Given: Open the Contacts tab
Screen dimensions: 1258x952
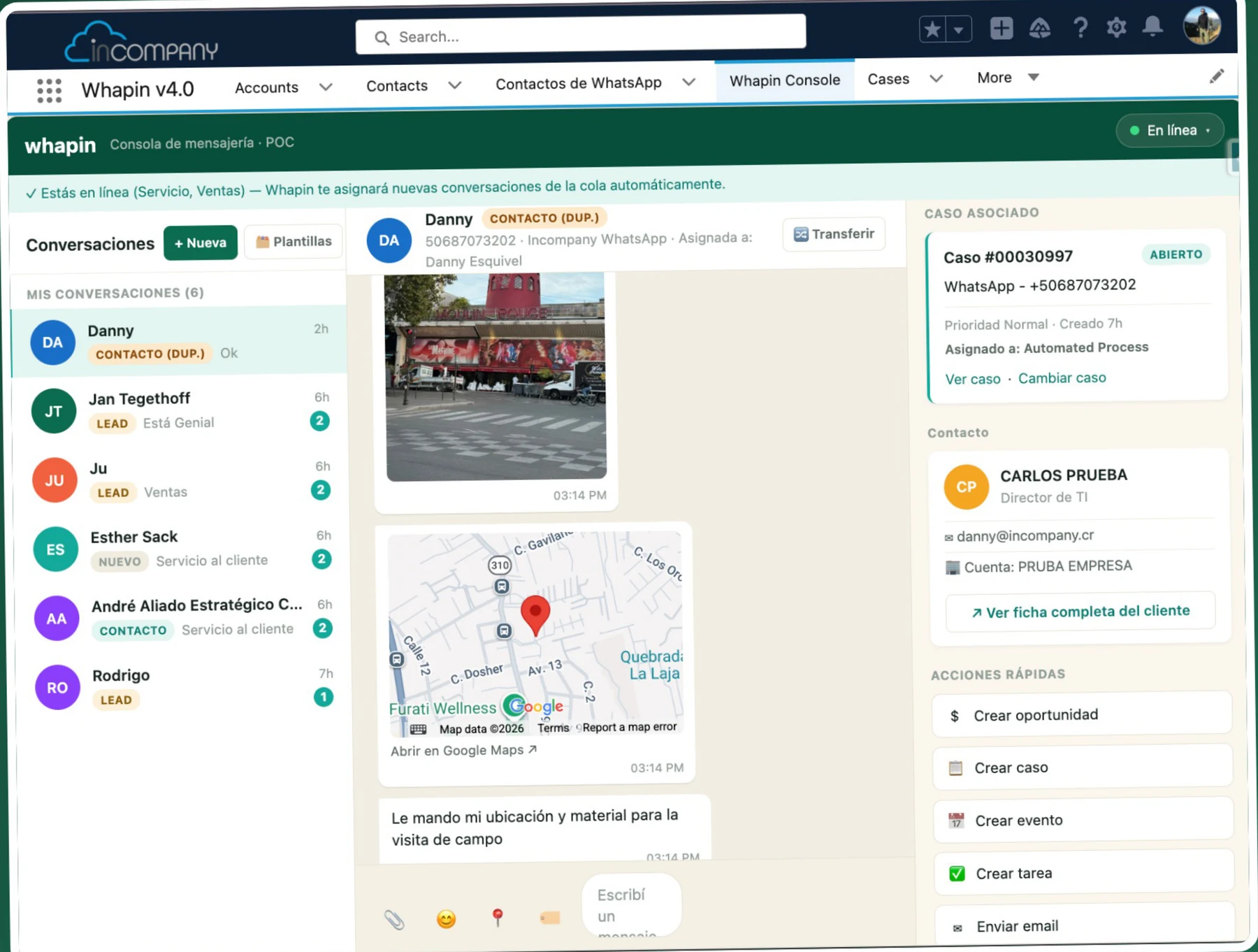Looking at the screenshot, I should pyautogui.click(x=397, y=86).
